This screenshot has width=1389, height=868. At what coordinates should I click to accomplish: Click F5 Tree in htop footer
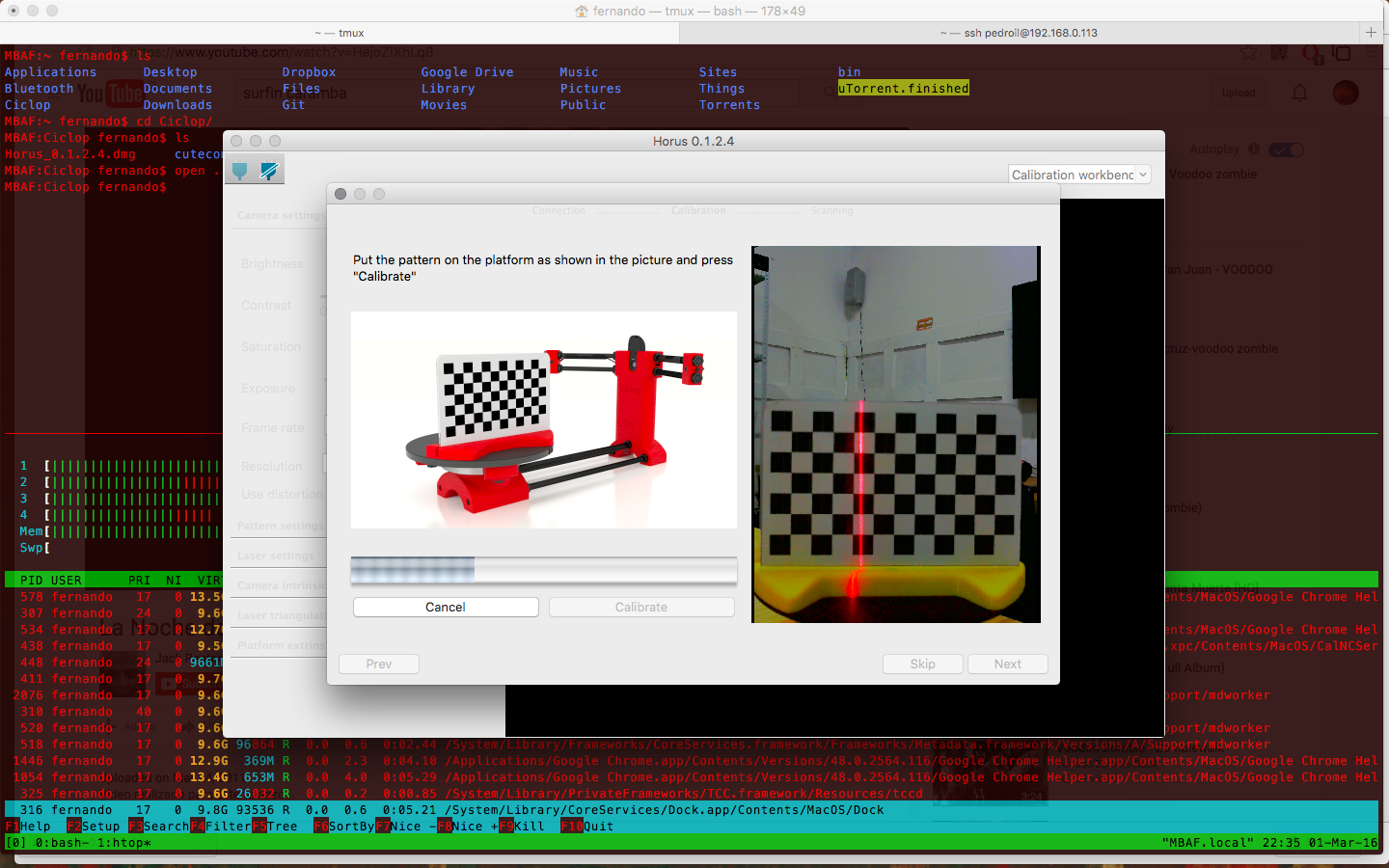(275, 827)
